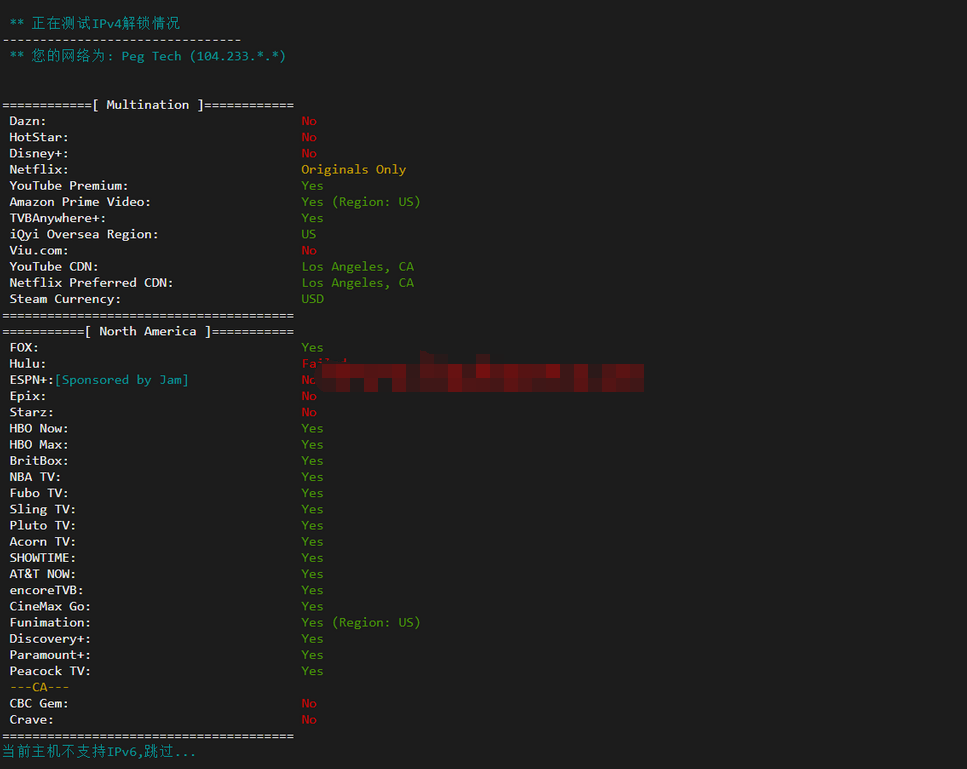The width and height of the screenshot is (967, 769).
Task: Click the "Disney+:" label
Action: click(x=39, y=153)
